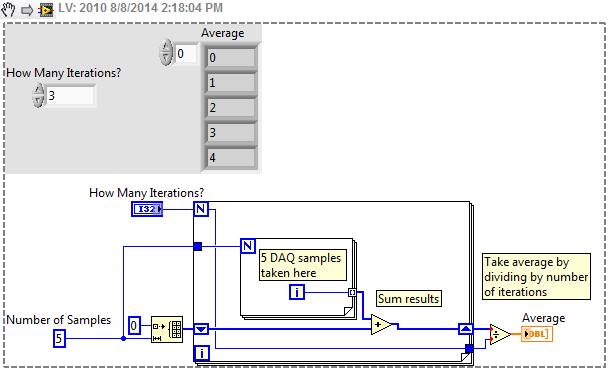This screenshot has width=609, height=371.
Task: Click the Average array index stepper
Action: point(166,52)
